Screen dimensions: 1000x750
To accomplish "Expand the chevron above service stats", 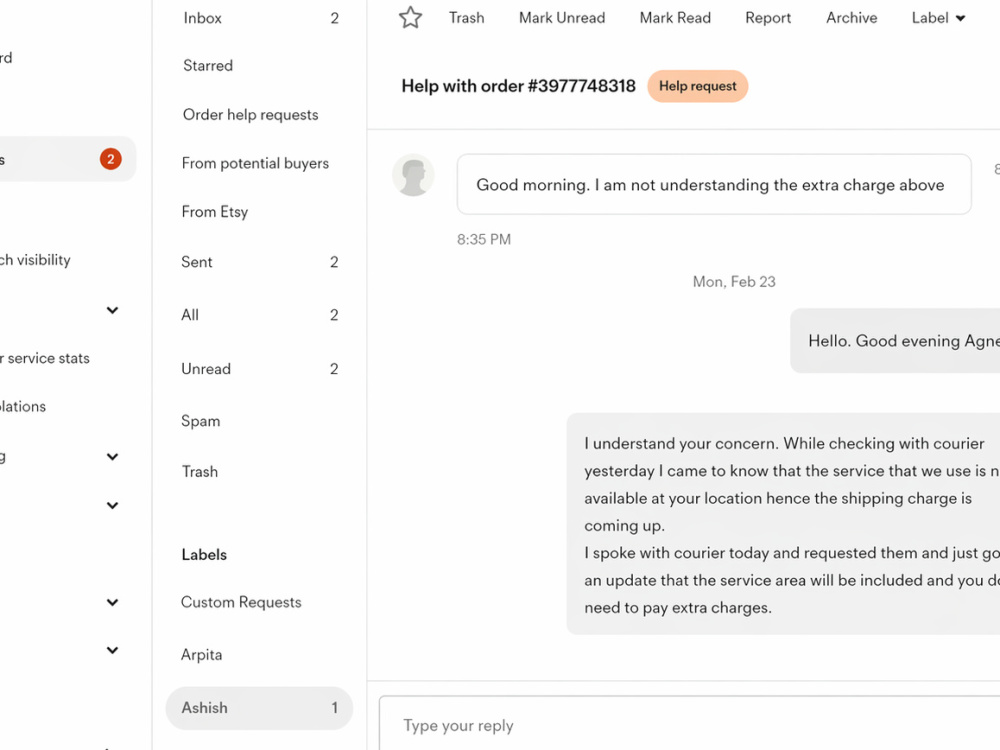I will 112,311.
